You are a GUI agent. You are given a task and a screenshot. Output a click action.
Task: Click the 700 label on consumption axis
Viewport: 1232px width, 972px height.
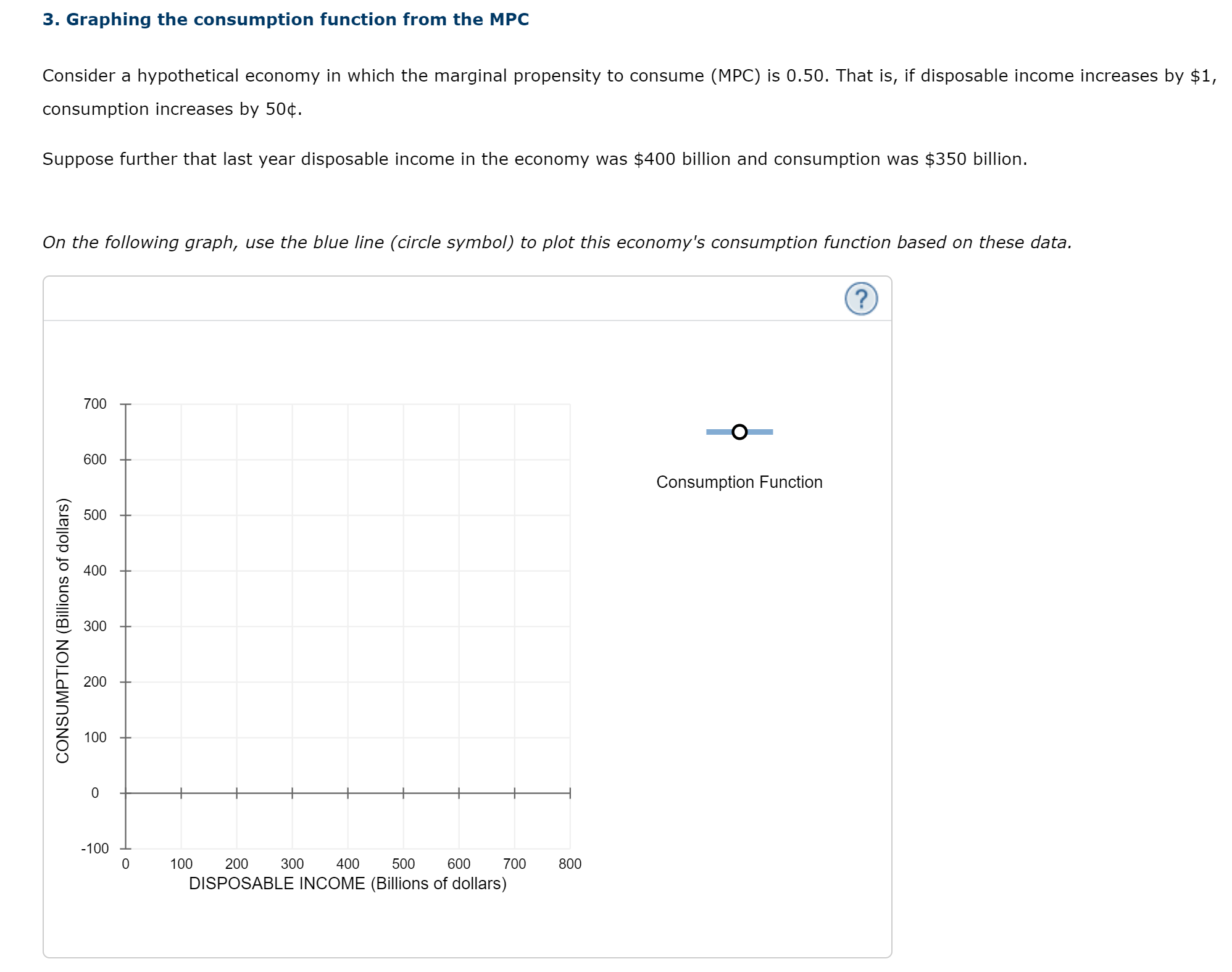coord(95,404)
